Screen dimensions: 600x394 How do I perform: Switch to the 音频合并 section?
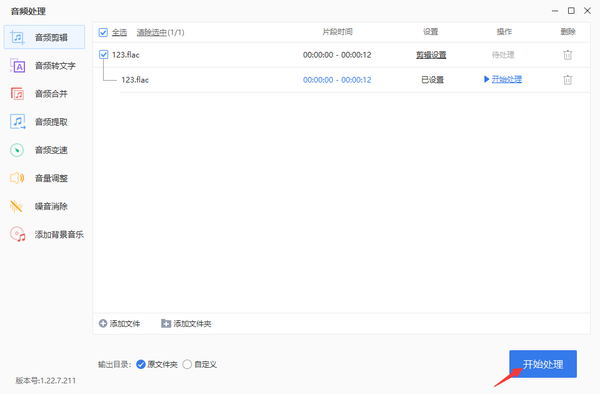[x=44, y=94]
